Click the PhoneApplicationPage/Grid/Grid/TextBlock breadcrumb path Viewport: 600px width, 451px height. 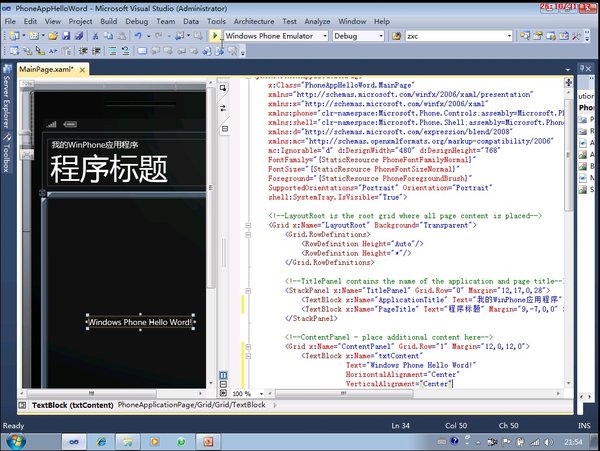[x=191, y=405]
